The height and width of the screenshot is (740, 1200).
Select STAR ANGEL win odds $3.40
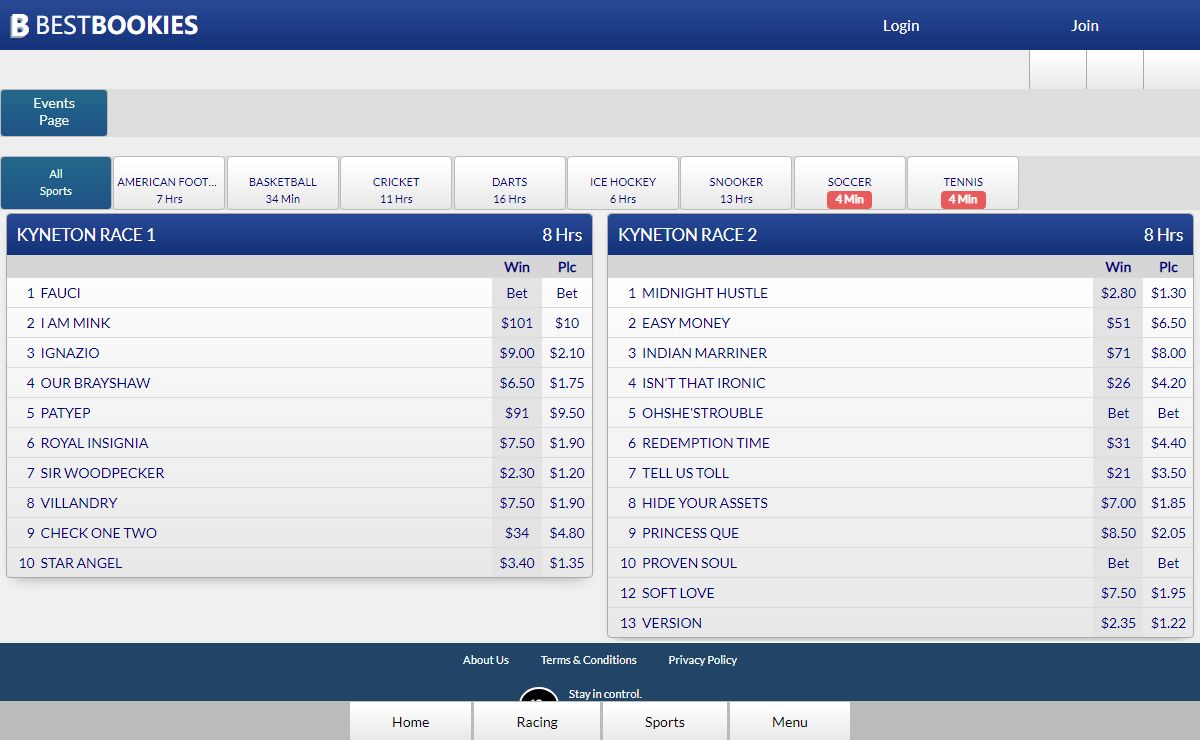tap(517, 563)
